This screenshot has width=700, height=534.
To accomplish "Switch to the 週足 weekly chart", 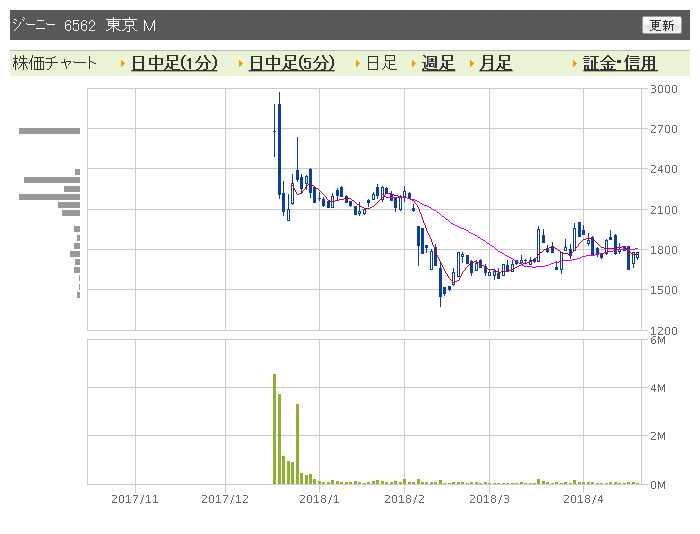I will click(438, 63).
